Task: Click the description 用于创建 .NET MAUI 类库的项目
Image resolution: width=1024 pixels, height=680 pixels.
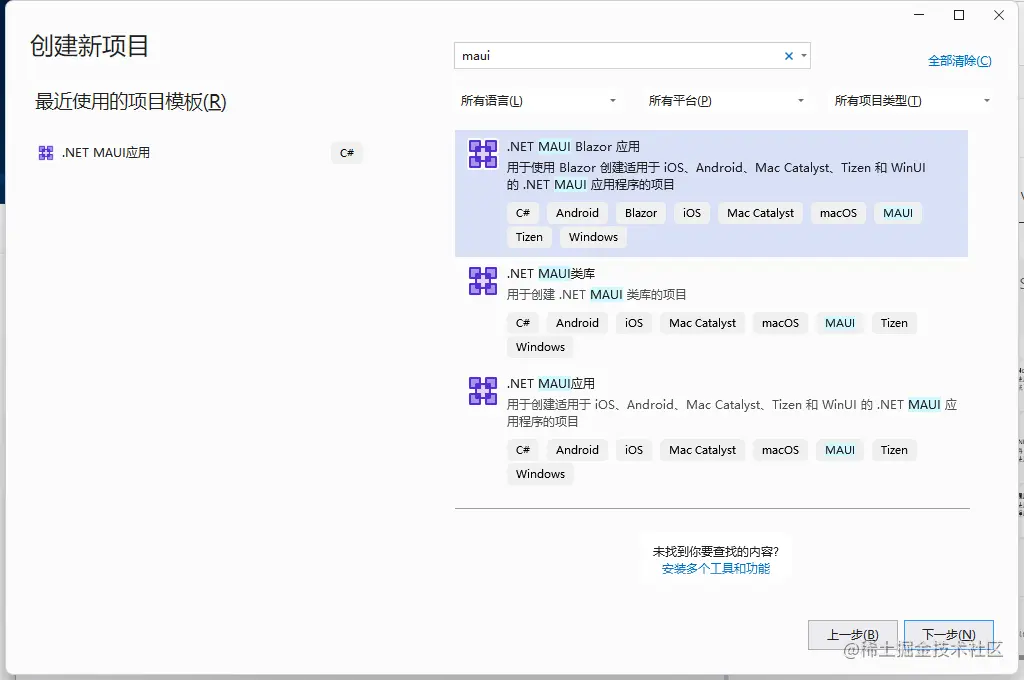Action: pyautogui.click(x=596, y=295)
